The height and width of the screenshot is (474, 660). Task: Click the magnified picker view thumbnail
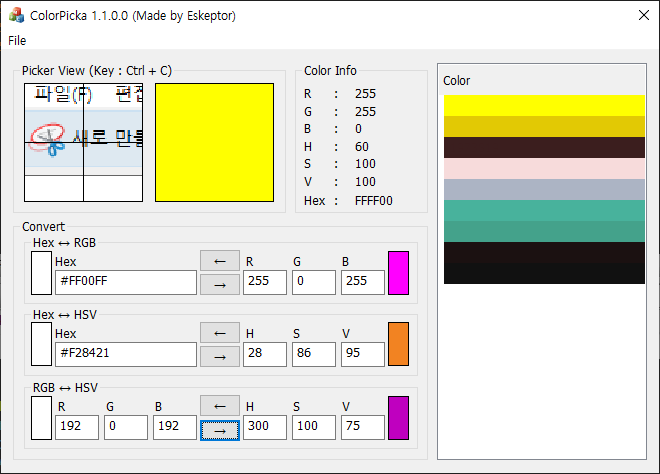tap(83, 142)
